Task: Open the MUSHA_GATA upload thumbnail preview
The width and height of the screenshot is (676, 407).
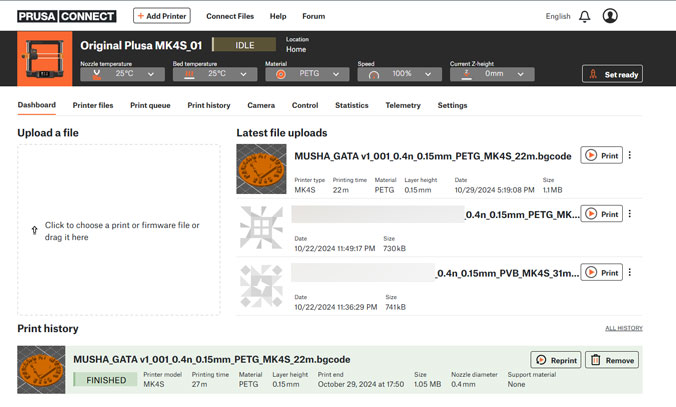Action: tap(261, 169)
